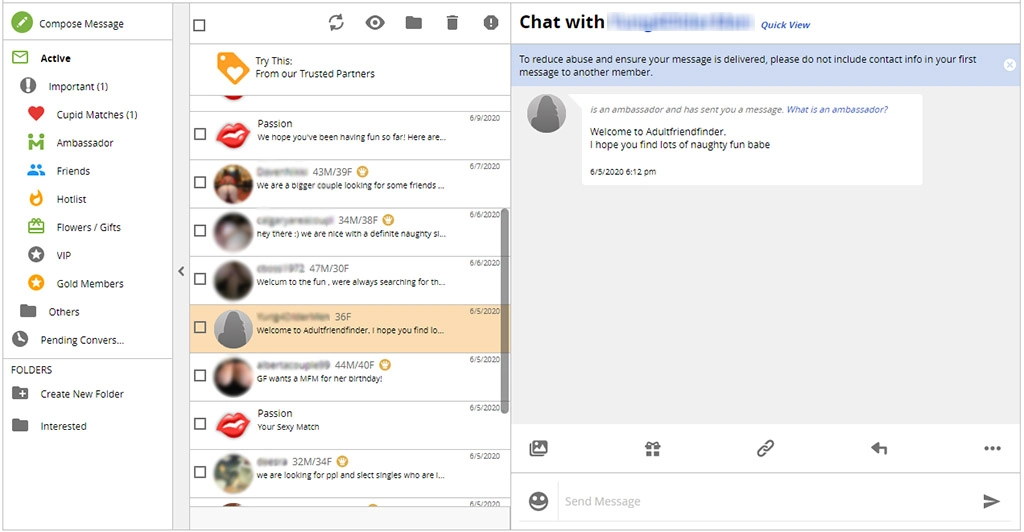Send a gift using gift icon
This screenshot has width=1024, height=532.
click(652, 448)
